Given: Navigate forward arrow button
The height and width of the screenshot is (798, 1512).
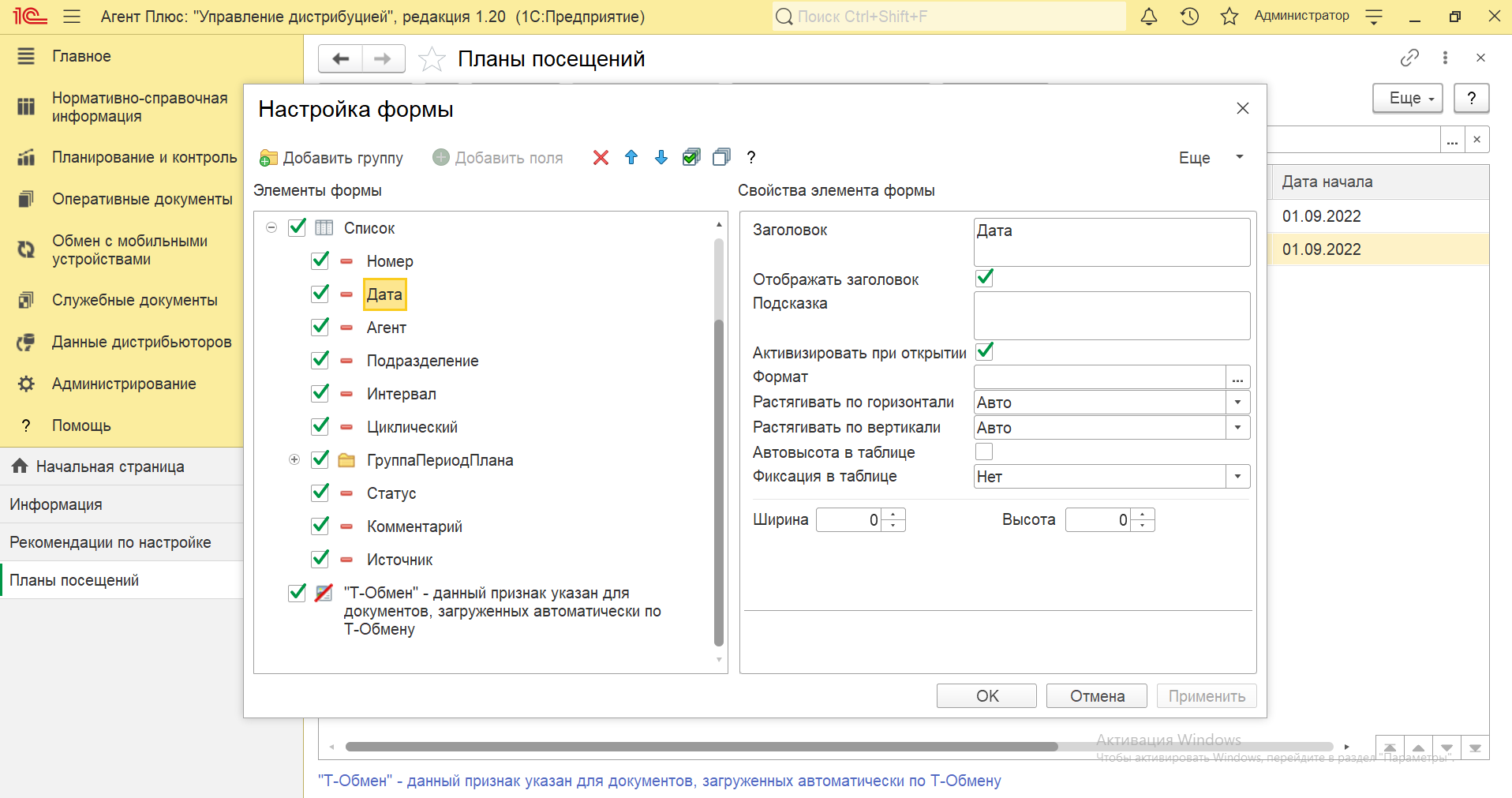Looking at the screenshot, I should 383,58.
